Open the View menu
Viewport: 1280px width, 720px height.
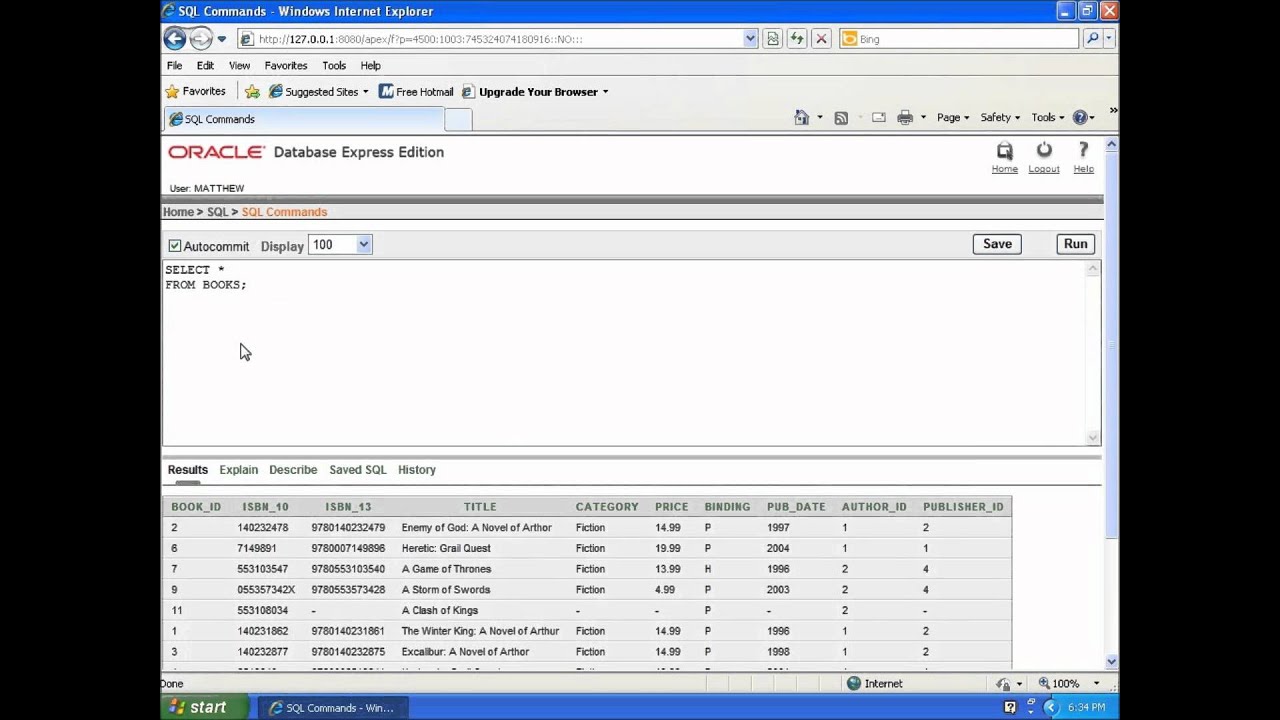(239, 66)
